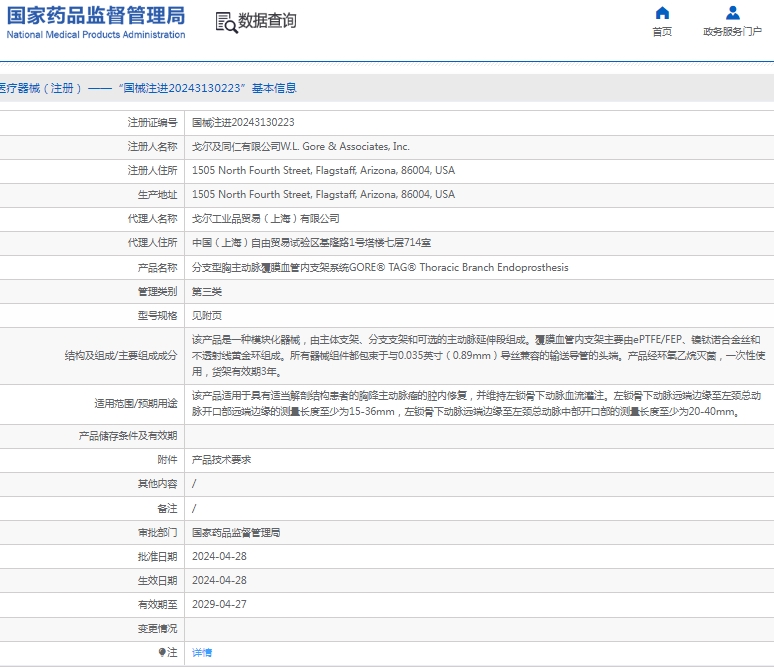
Task: Click the home (首页) house icon
Action: (662, 13)
